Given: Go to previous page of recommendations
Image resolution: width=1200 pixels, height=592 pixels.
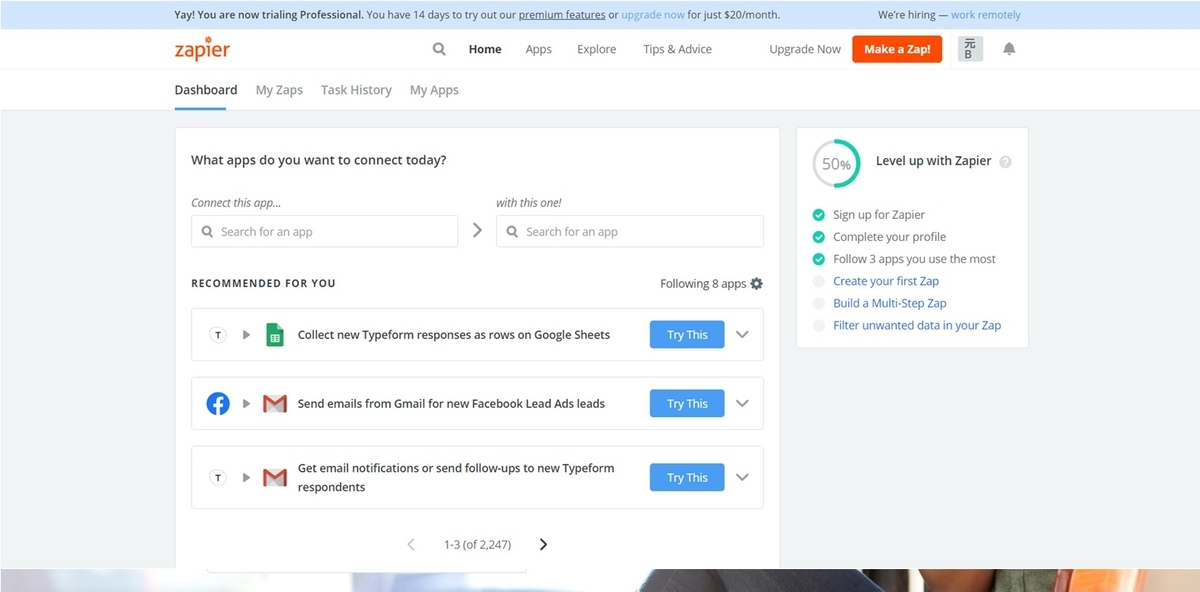Looking at the screenshot, I should tap(411, 545).
